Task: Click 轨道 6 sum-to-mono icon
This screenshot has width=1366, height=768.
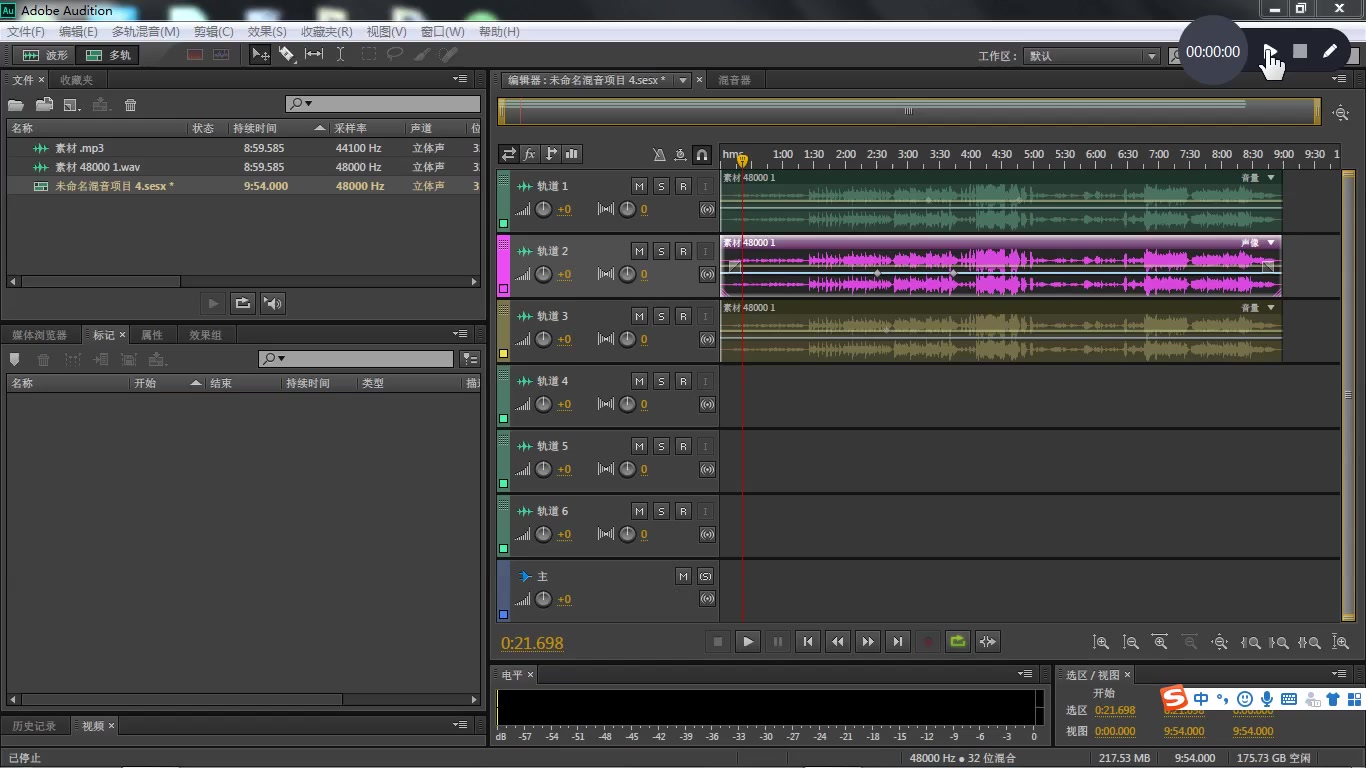Action: [x=707, y=534]
